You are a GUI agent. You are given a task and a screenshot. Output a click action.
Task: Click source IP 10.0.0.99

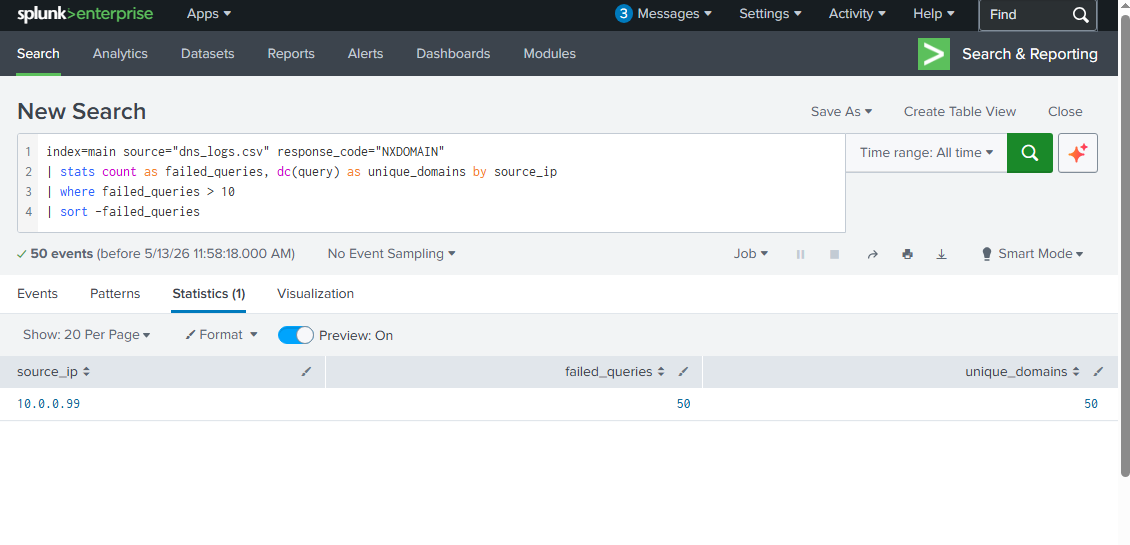[48, 404]
